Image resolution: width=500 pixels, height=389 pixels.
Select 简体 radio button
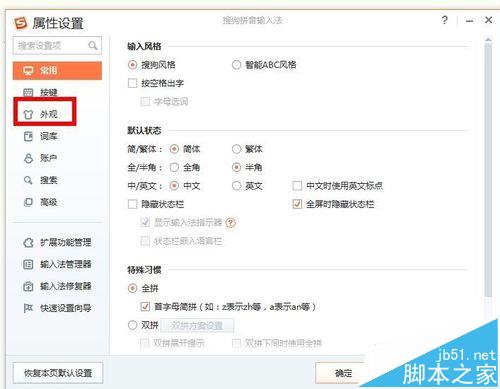click(x=174, y=149)
